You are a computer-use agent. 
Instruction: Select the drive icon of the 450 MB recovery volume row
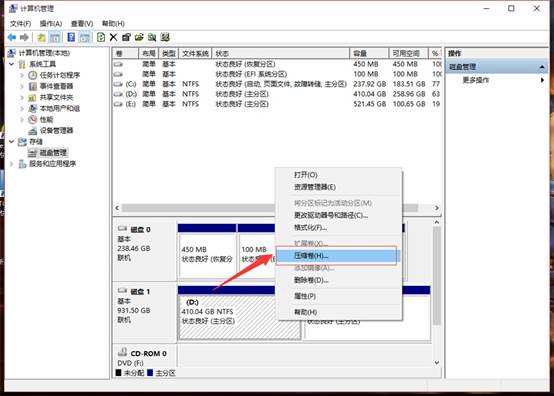[118, 64]
